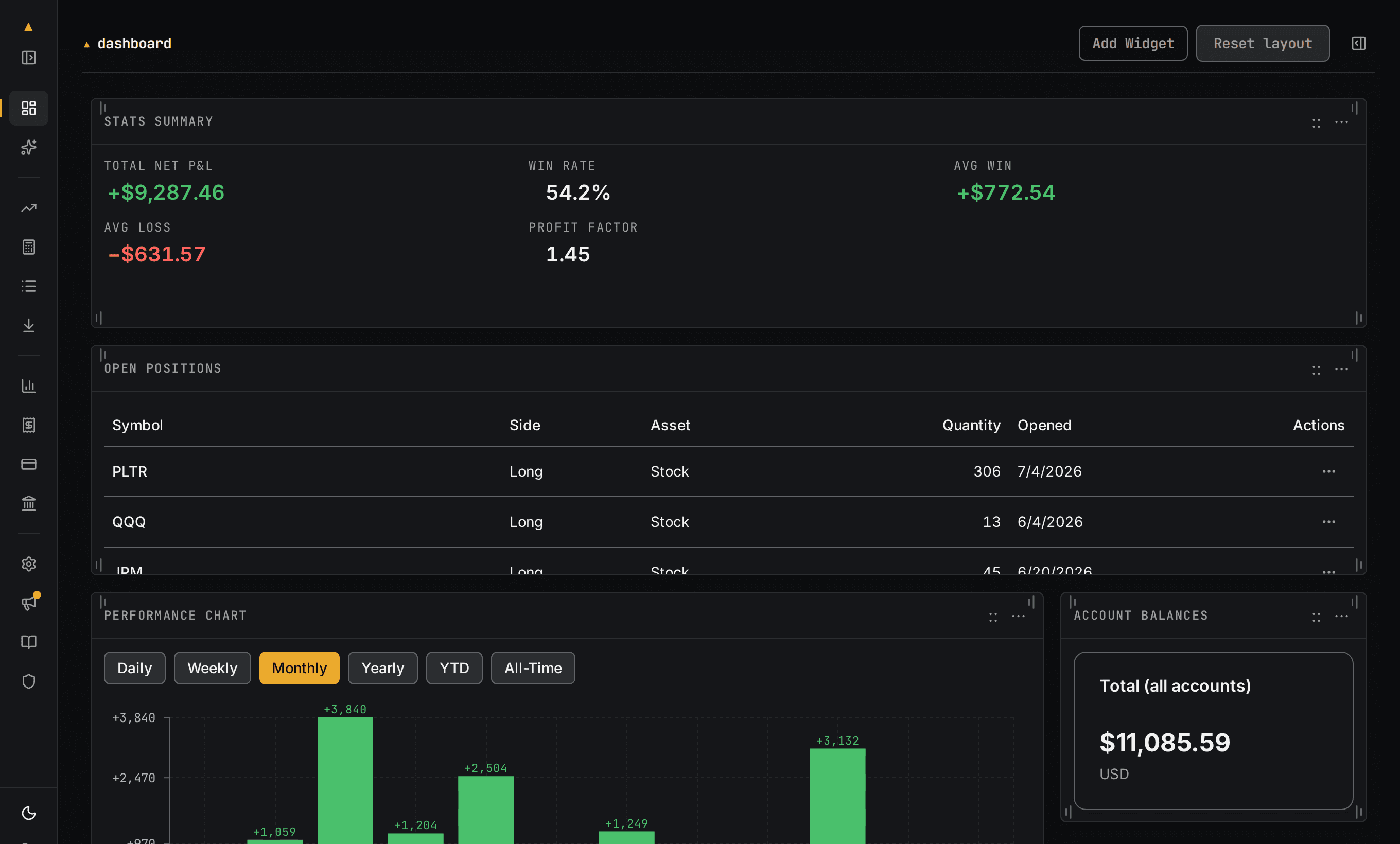Image resolution: width=1400 pixels, height=844 pixels.
Task: Click the Symbol column header
Action: [137, 425]
